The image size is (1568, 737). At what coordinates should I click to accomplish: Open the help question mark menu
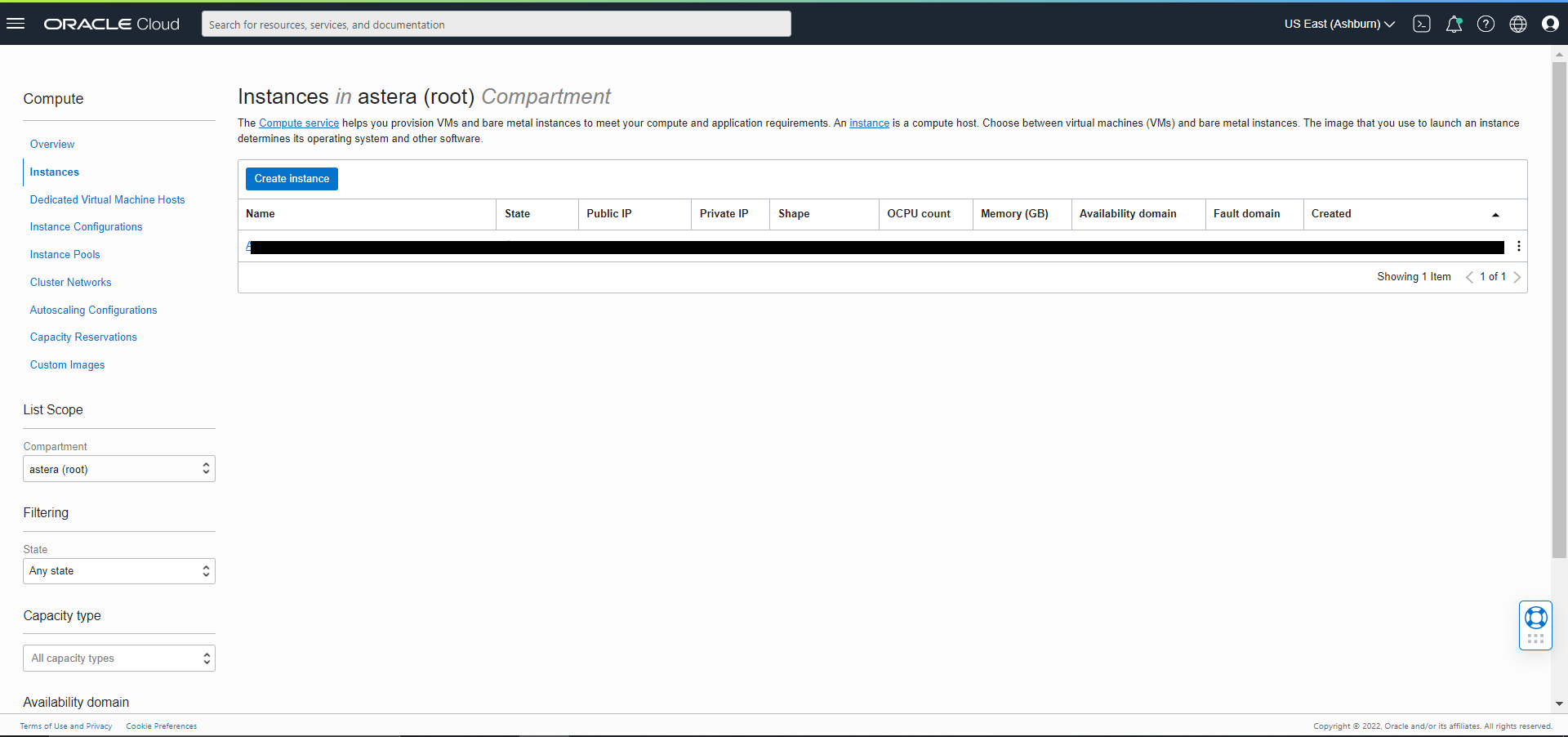(x=1486, y=24)
